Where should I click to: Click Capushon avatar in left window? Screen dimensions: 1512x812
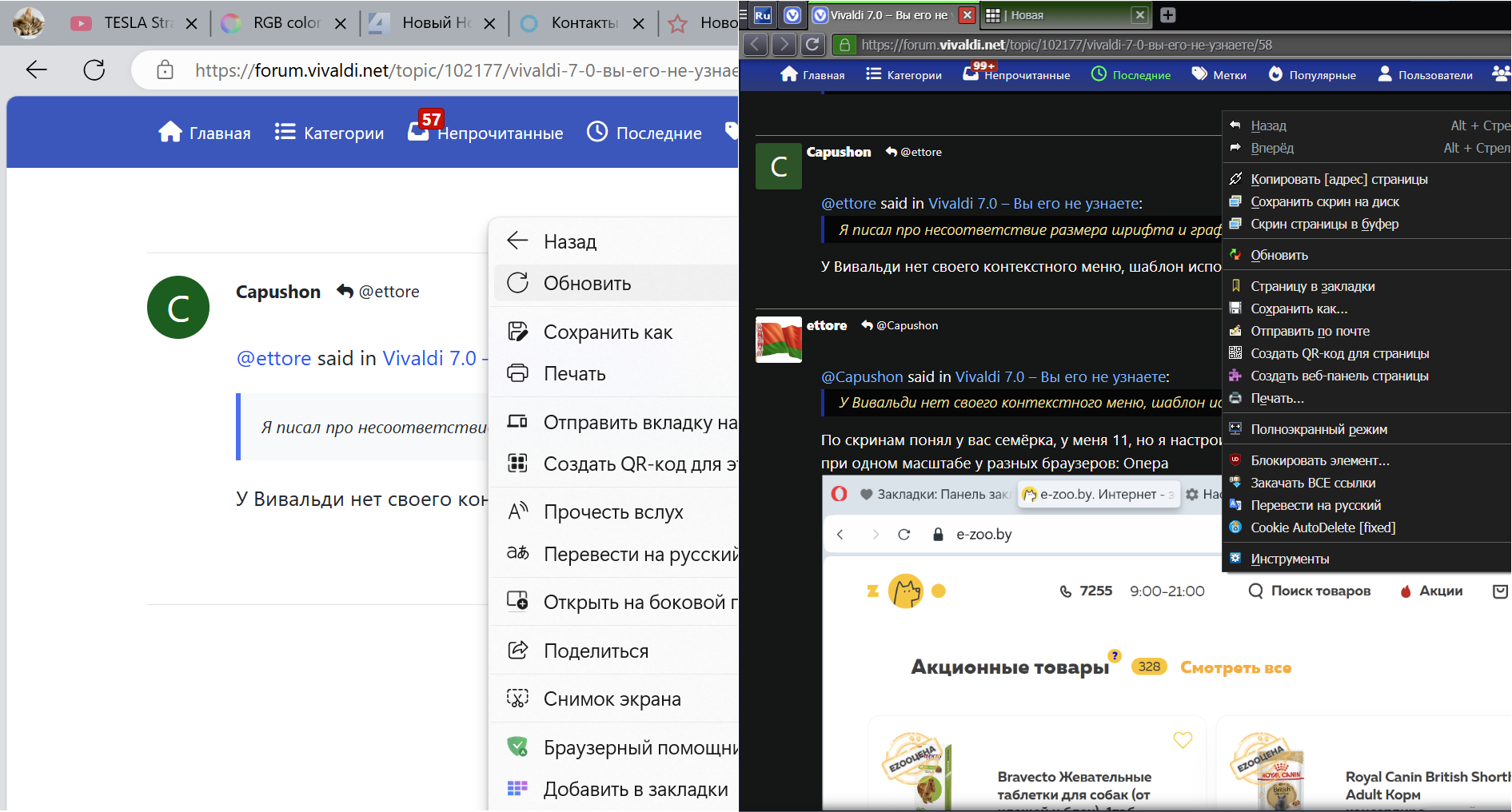pyautogui.click(x=178, y=308)
